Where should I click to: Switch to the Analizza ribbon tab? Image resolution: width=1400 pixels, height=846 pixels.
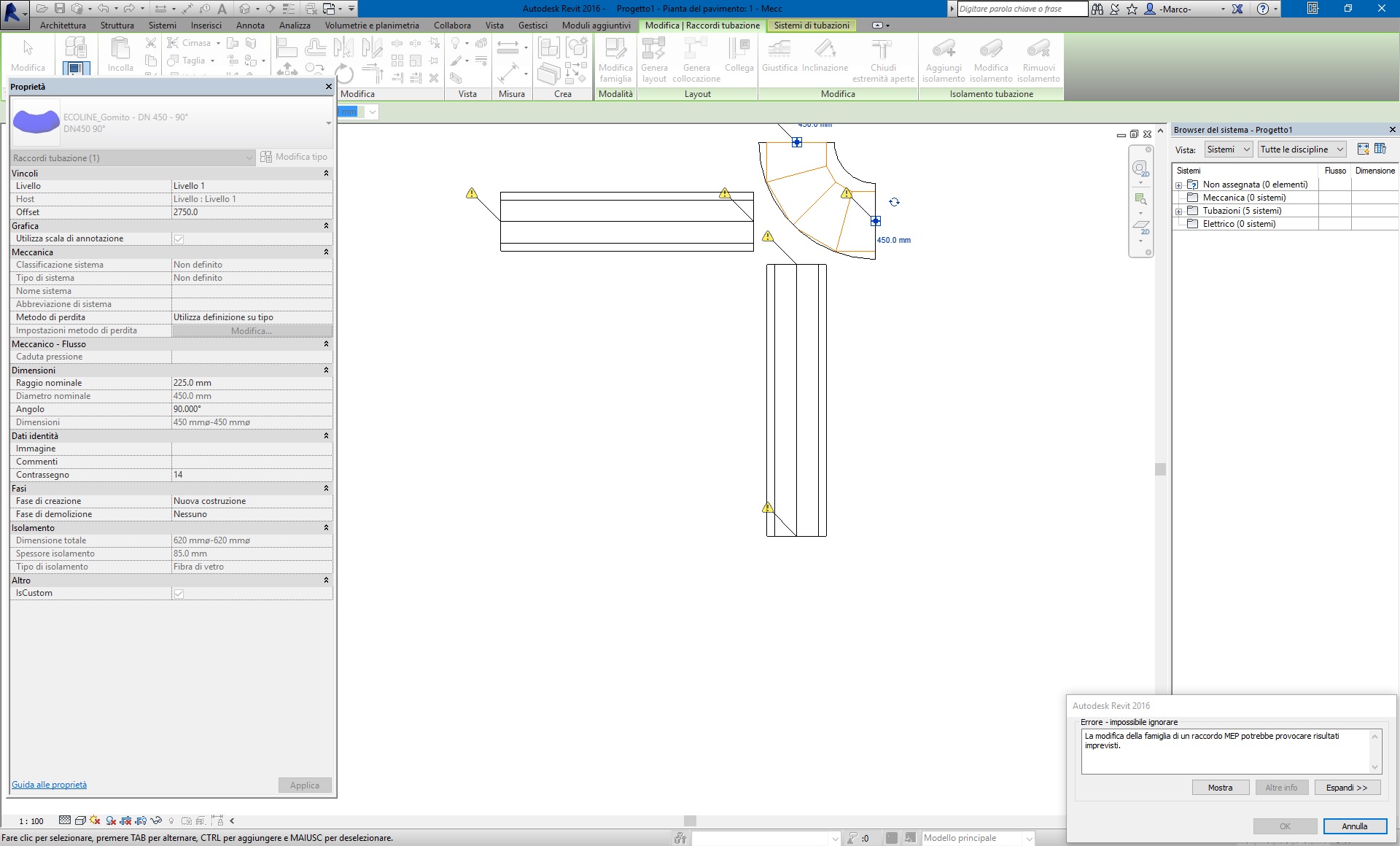[295, 26]
